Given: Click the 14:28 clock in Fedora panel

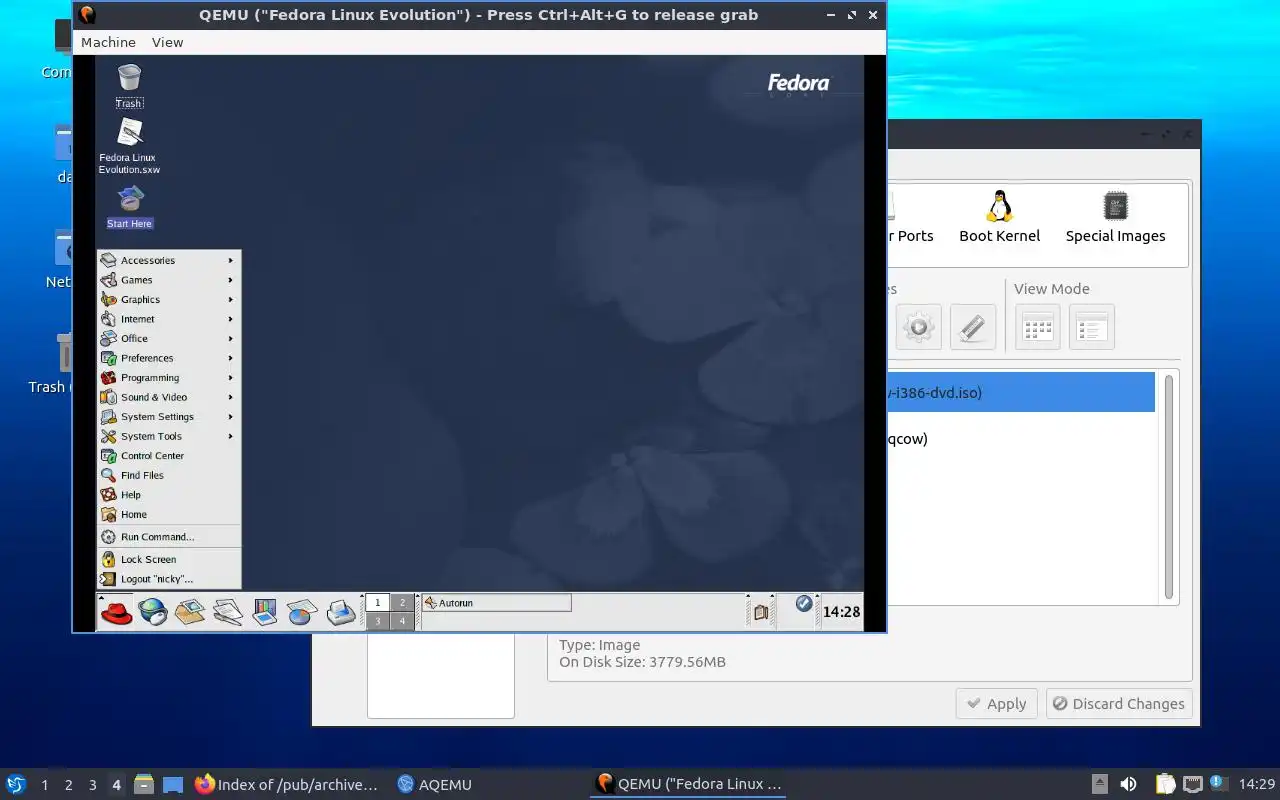Looking at the screenshot, I should 841,612.
